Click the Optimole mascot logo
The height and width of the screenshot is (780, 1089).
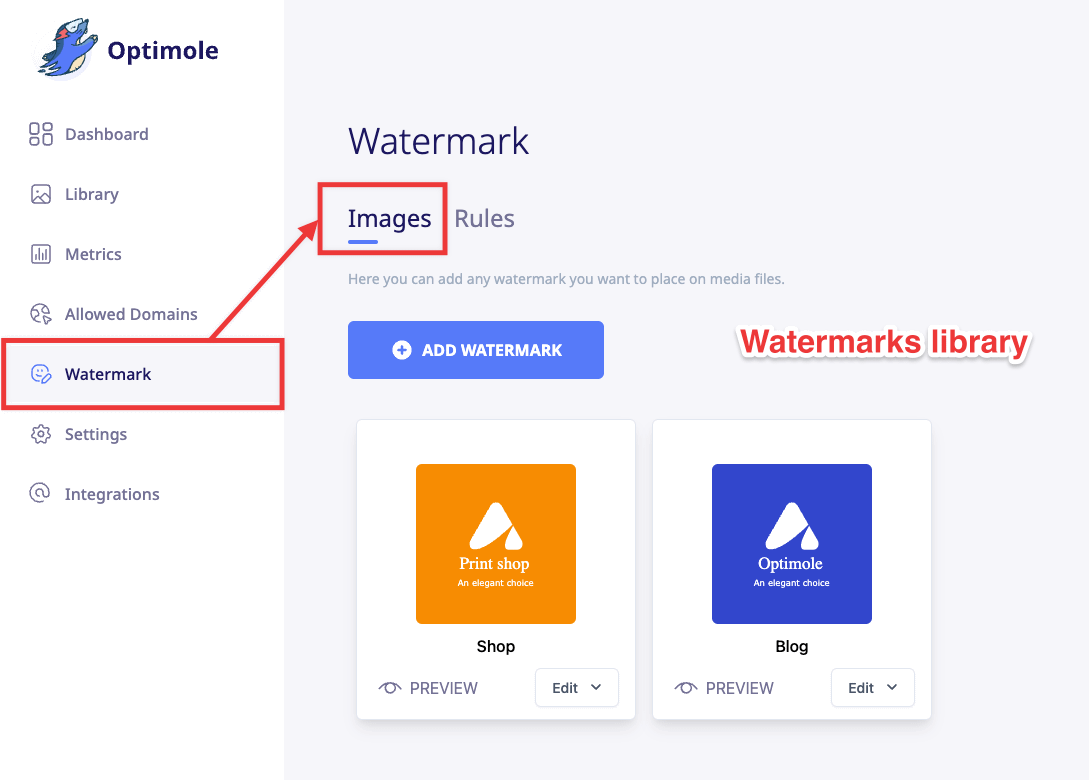68,49
